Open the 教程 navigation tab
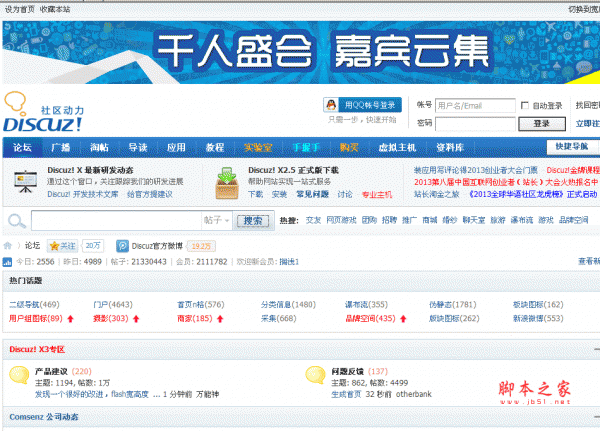The image size is (600, 431). 215,147
